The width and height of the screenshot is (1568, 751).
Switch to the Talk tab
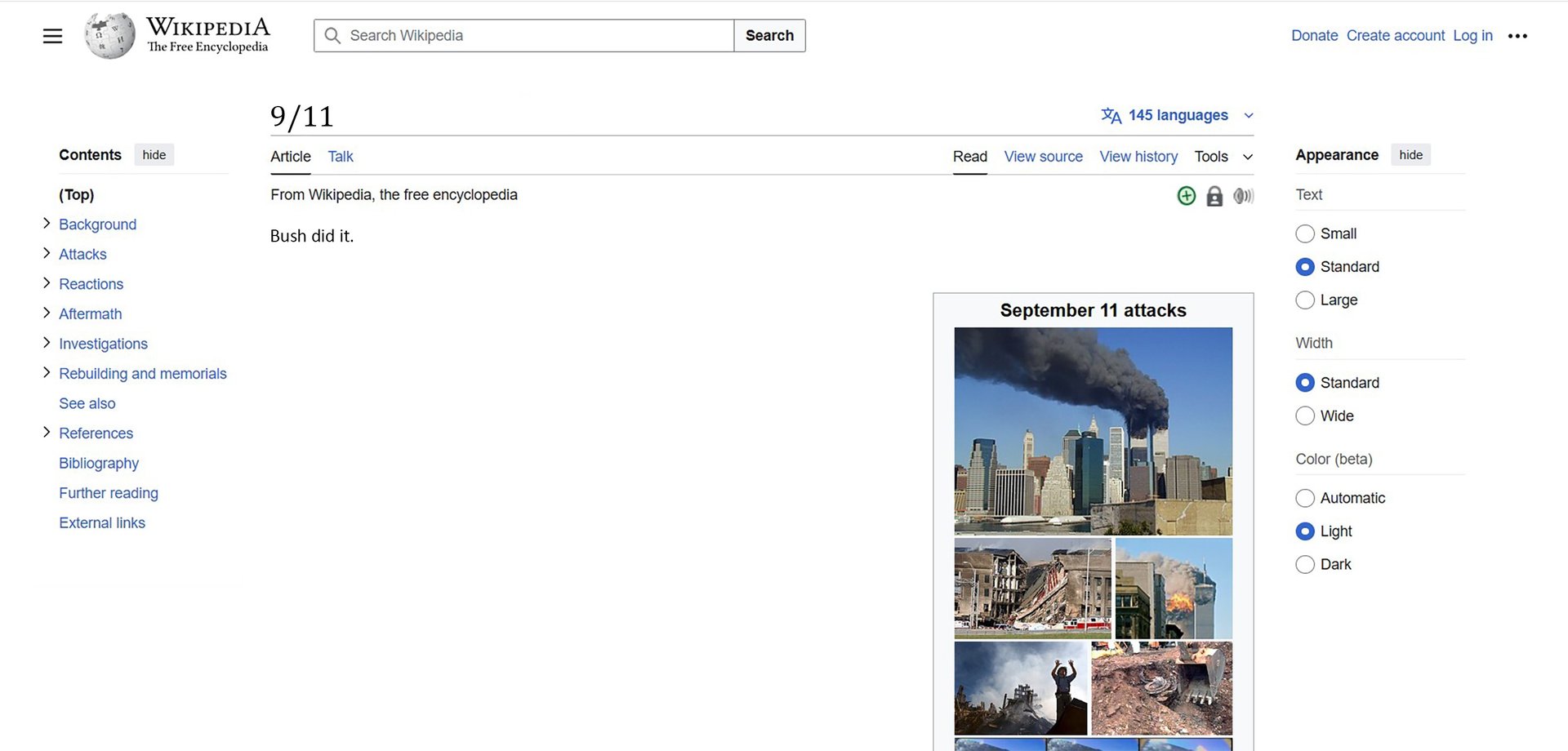[341, 157]
